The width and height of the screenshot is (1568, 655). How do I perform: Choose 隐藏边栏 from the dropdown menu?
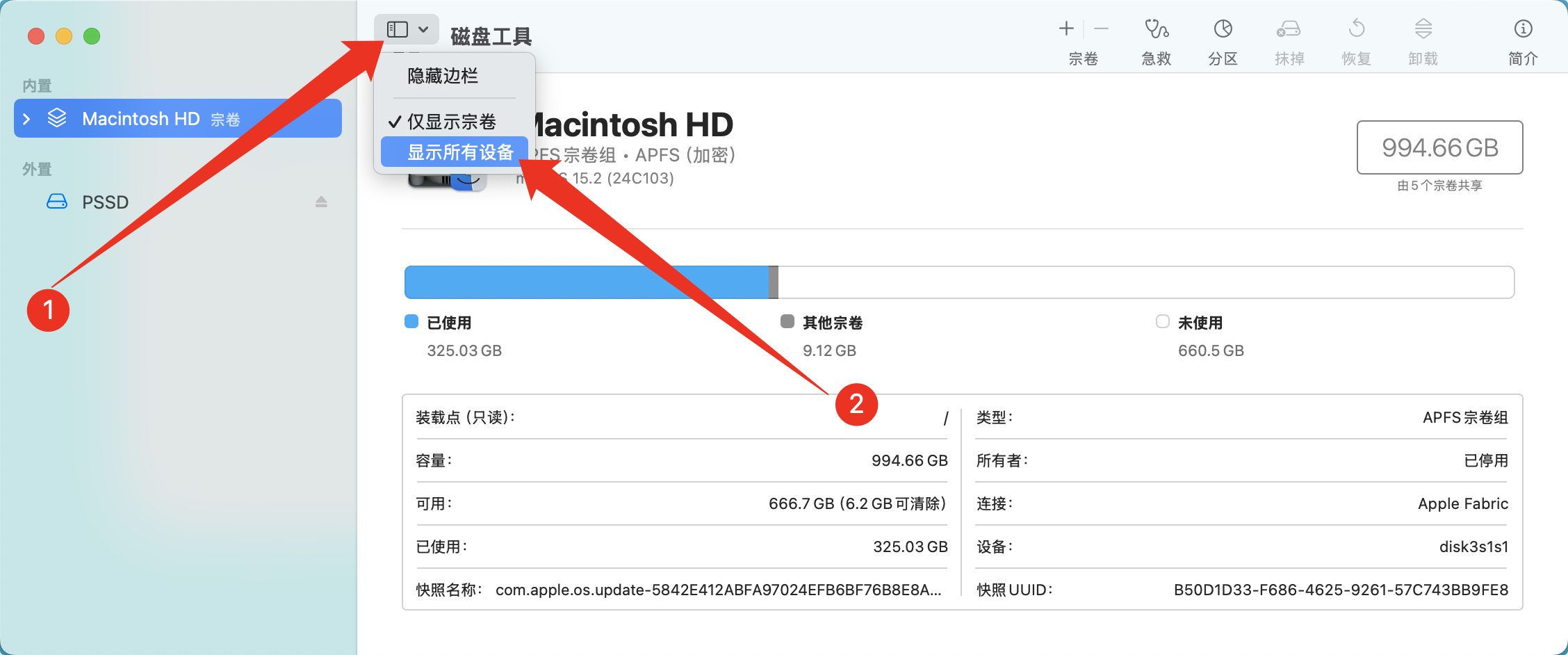pyautogui.click(x=443, y=76)
